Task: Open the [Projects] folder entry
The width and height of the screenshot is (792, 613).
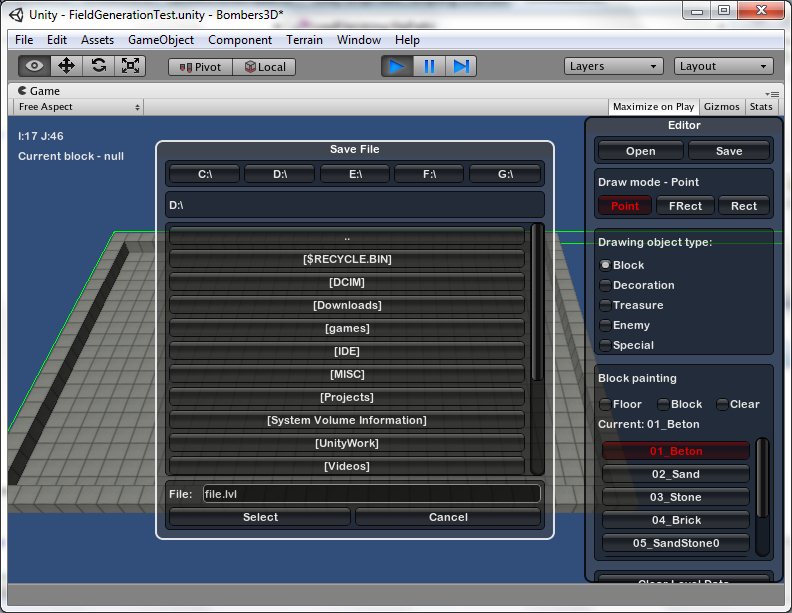Action: point(347,397)
